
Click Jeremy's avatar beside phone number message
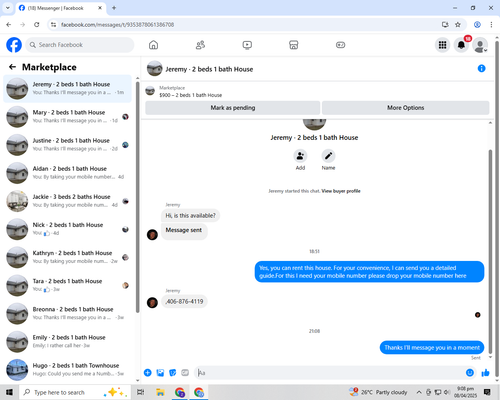click(152, 303)
